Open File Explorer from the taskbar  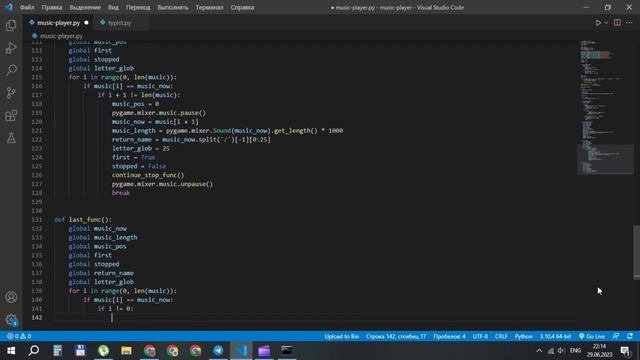pos(126,351)
